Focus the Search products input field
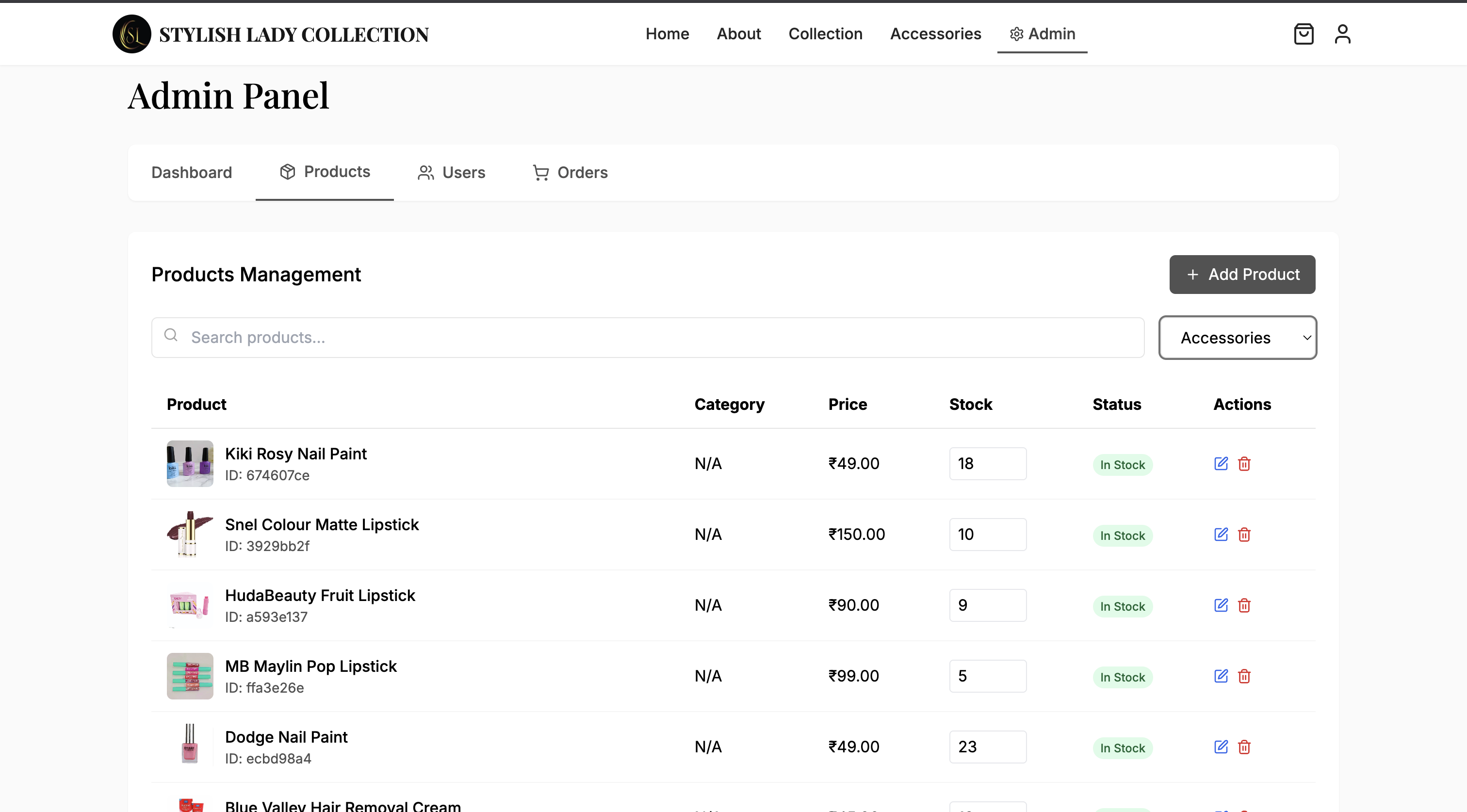 pos(648,338)
